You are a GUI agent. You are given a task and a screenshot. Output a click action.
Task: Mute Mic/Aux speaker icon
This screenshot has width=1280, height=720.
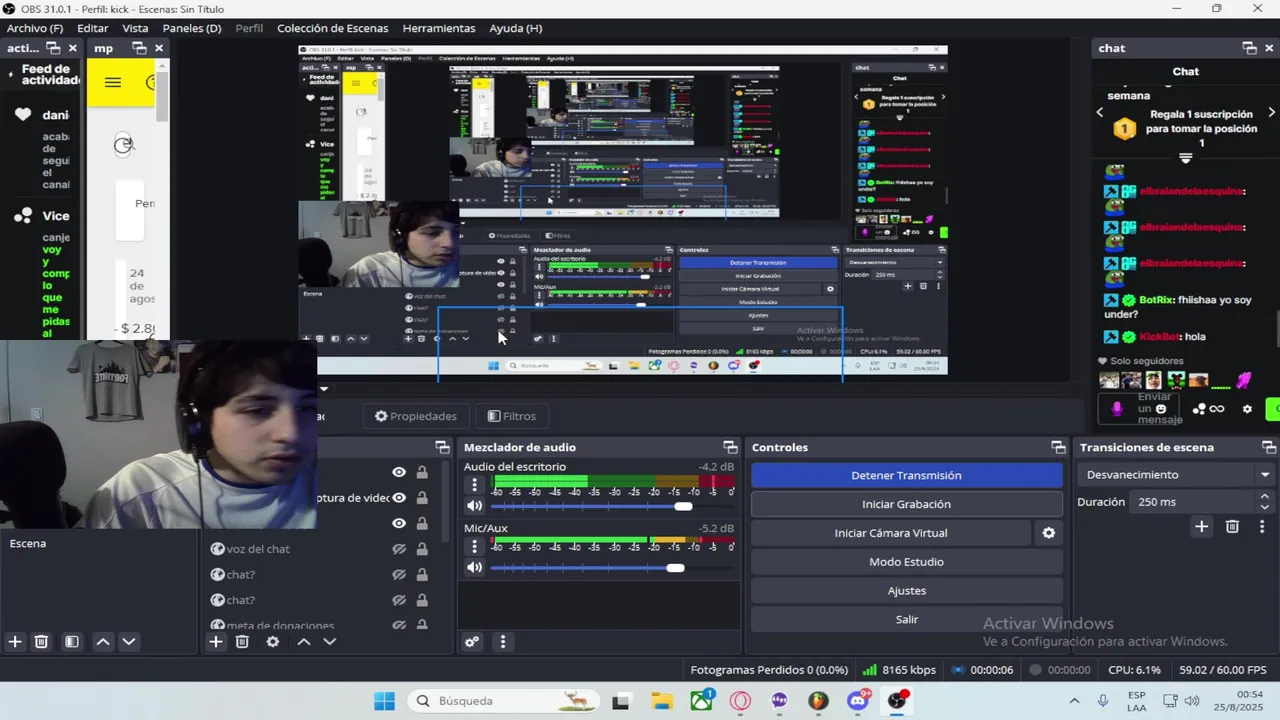click(474, 567)
